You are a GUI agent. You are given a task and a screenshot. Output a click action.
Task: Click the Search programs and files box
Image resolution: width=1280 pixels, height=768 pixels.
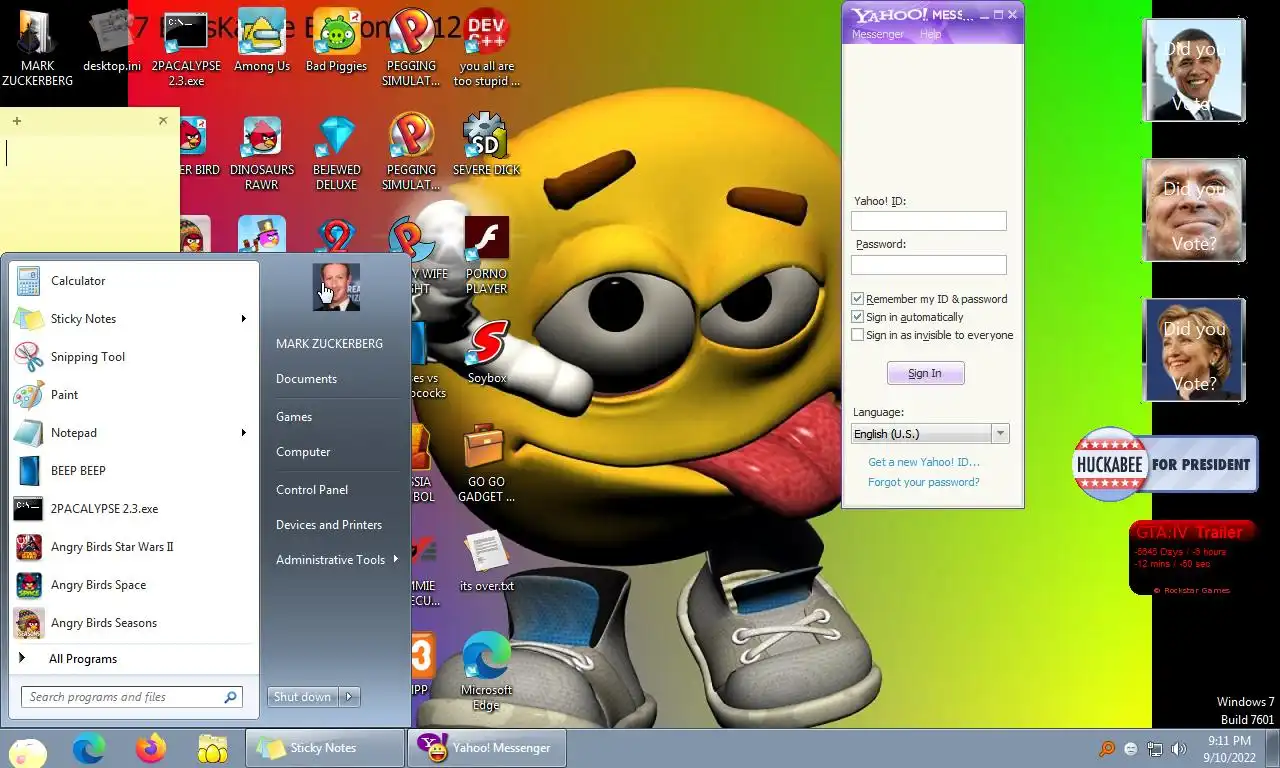click(x=131, y=697)
